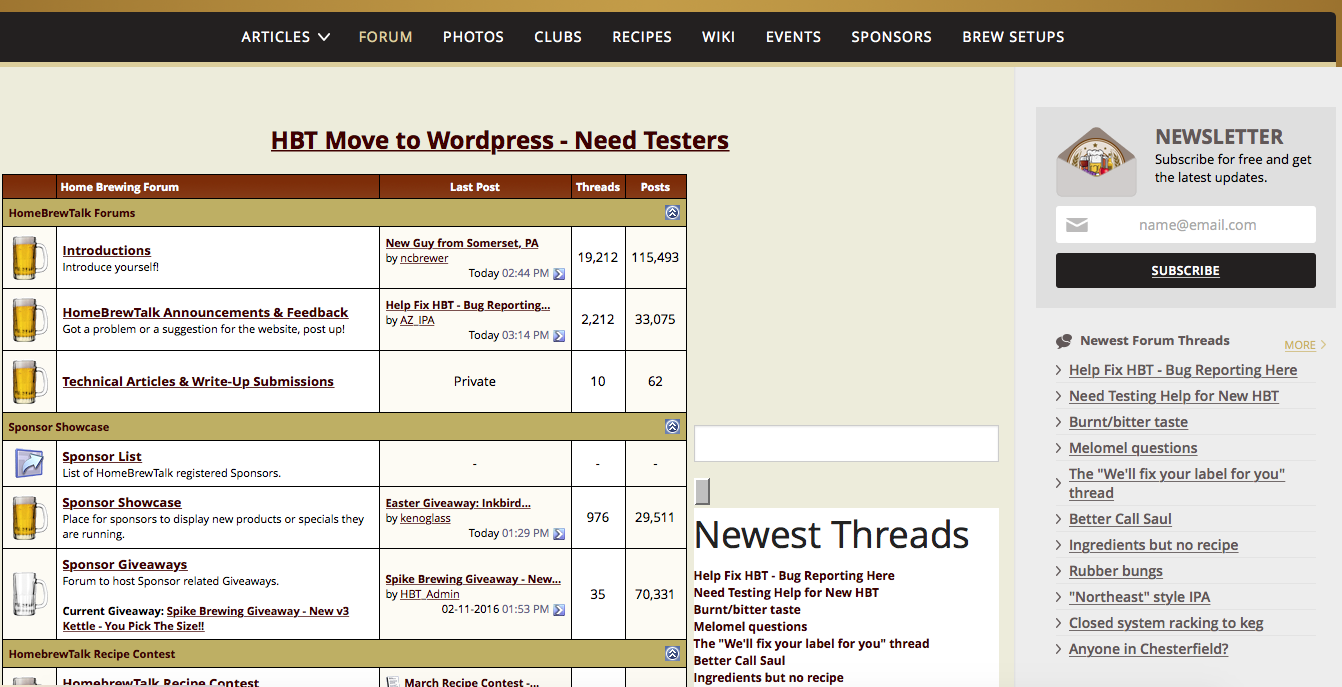Open the Introductions forum

(106, 251)
